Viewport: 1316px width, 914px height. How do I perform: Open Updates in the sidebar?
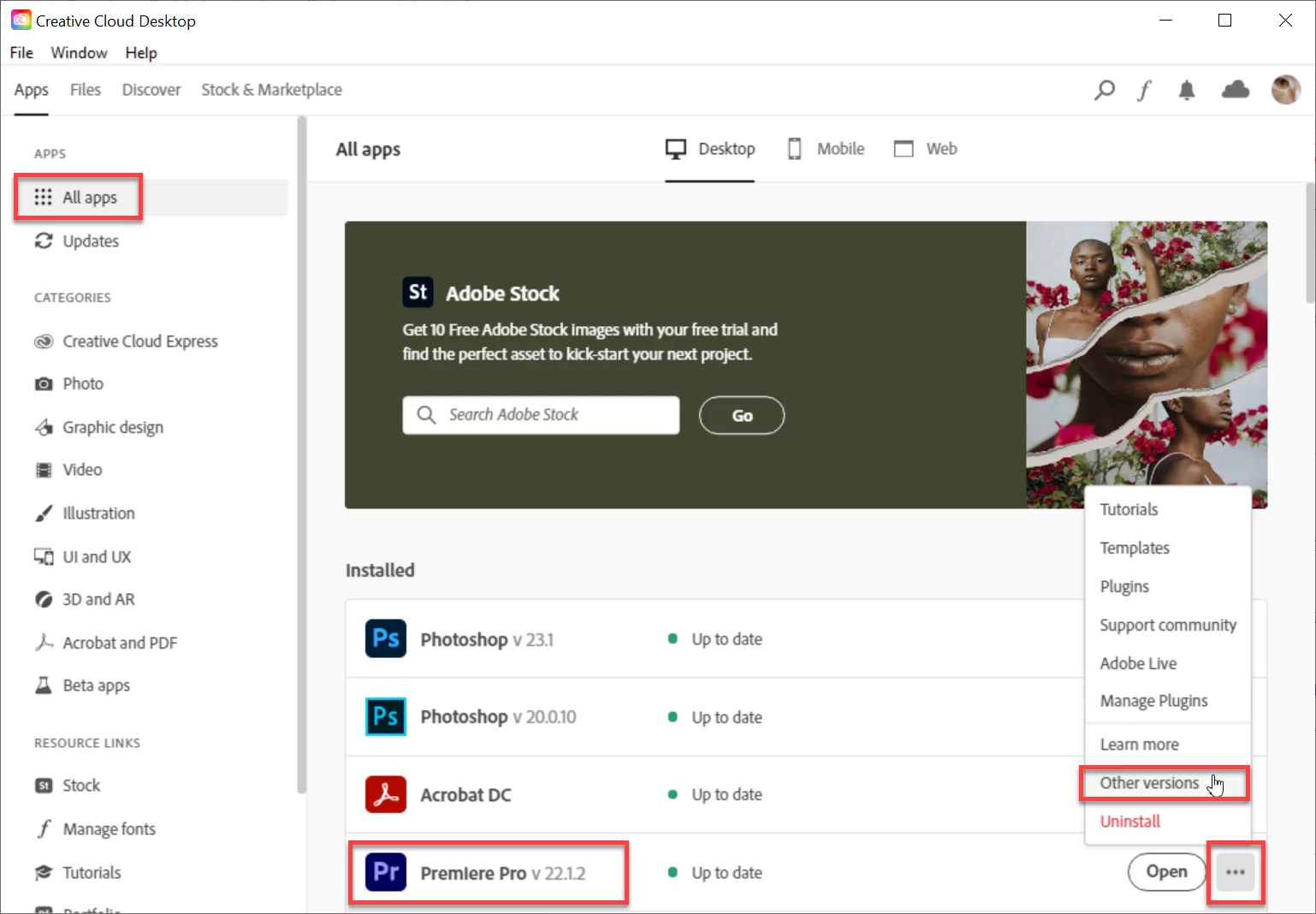click(x=76, y=241)
